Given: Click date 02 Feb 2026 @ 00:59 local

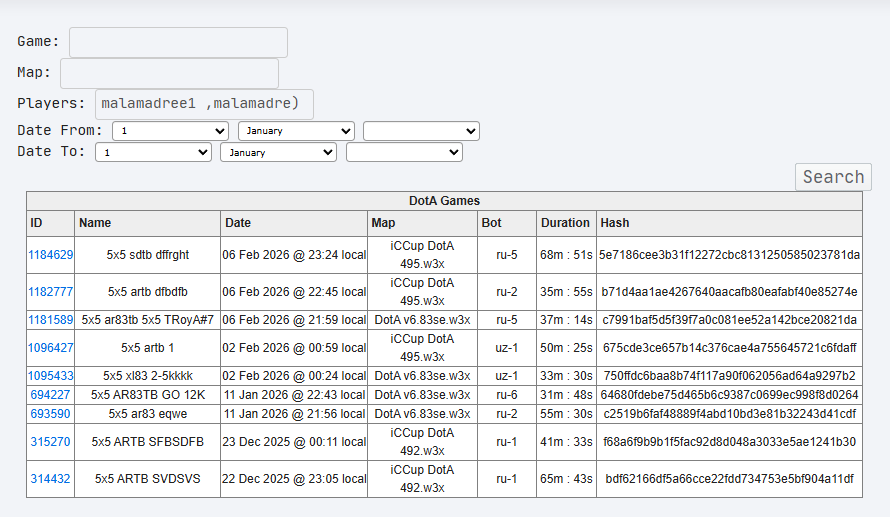Looking at the screenshot, I should (x=294, y=348).
